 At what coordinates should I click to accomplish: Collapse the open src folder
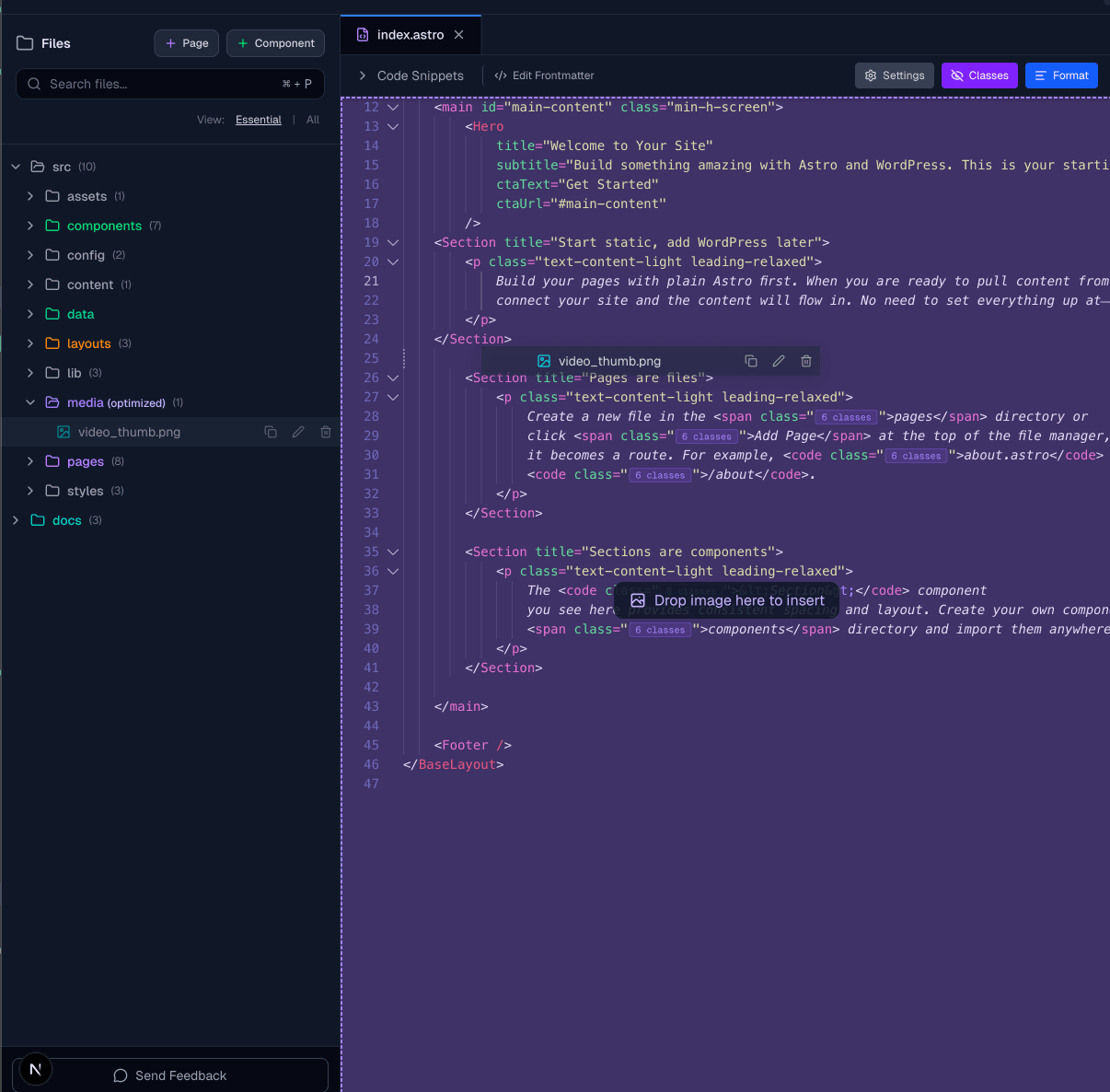[15, 167]
